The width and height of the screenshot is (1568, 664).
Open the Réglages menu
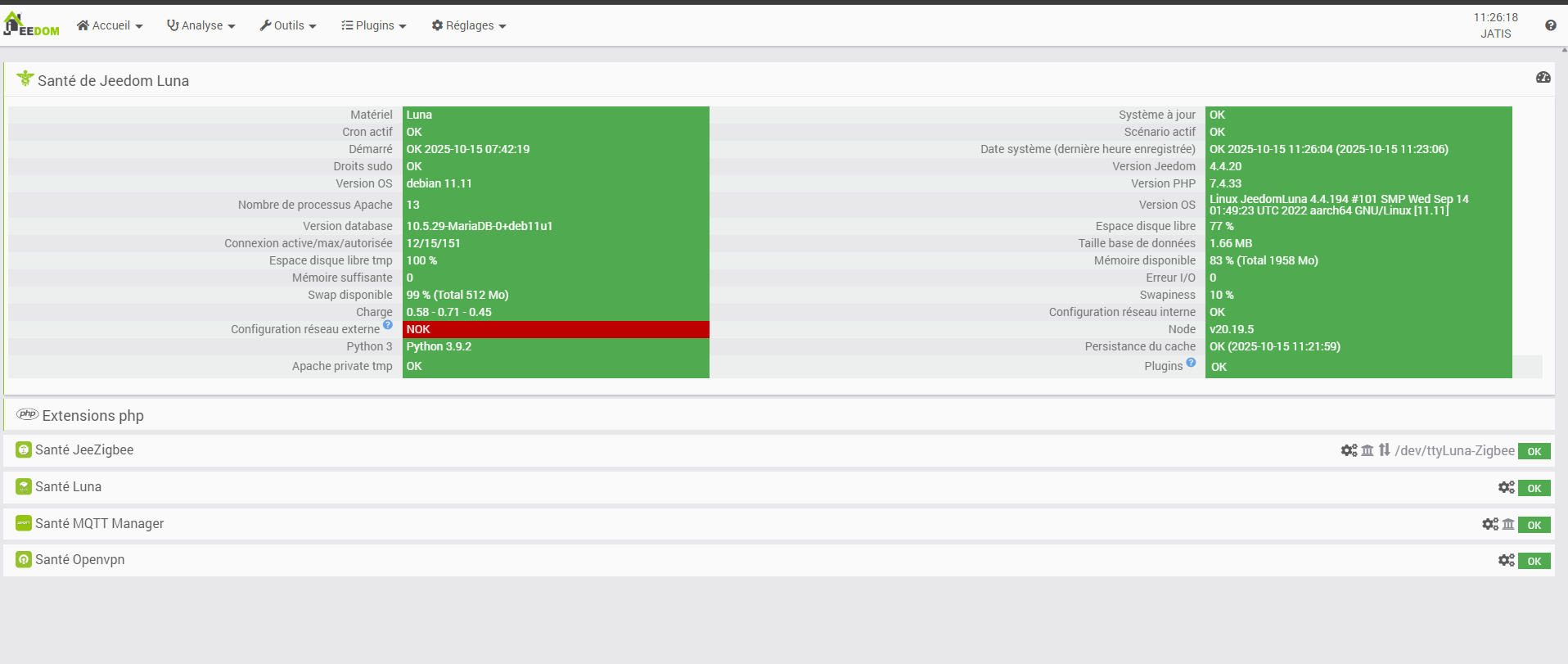[469, 25]
